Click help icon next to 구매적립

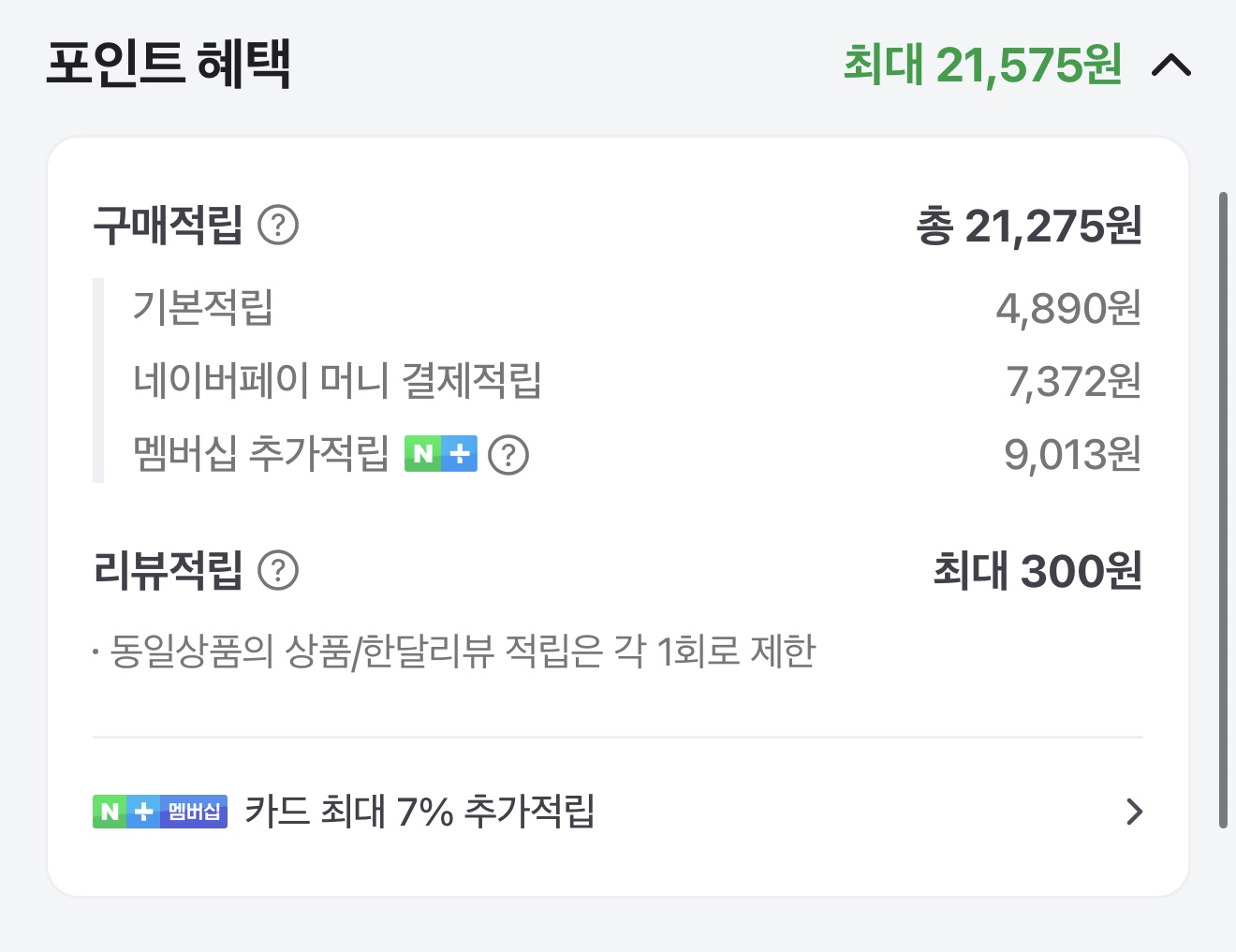[278, 226]
